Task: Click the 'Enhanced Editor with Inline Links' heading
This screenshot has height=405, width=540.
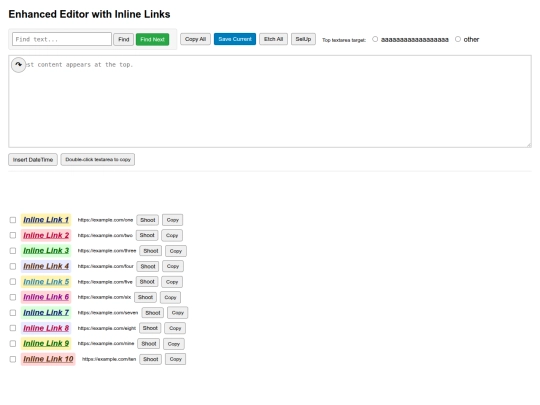Action: (x=89, y=14)
